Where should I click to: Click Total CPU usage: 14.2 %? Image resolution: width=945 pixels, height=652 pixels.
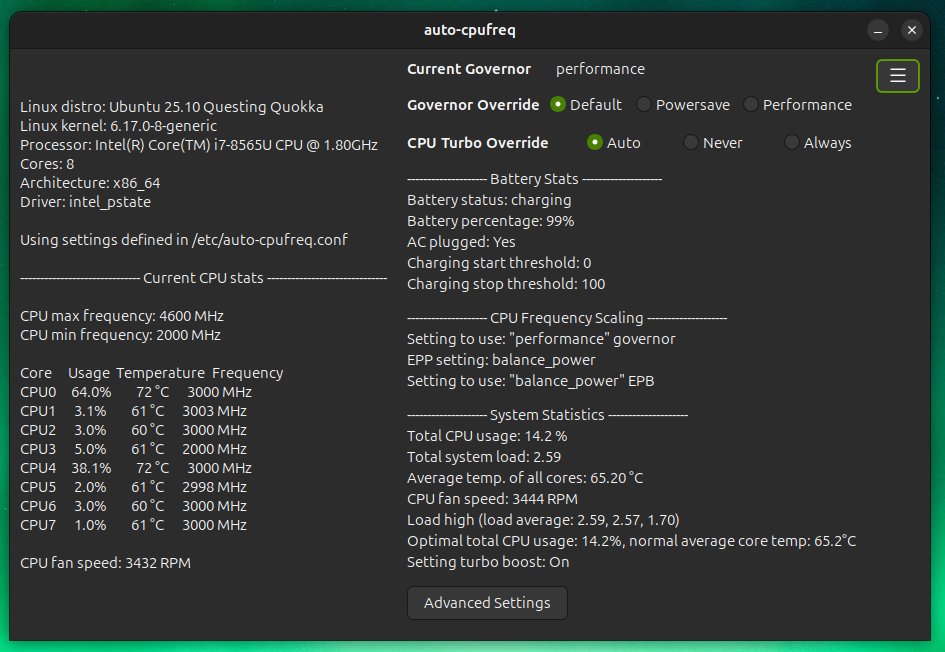487,436
